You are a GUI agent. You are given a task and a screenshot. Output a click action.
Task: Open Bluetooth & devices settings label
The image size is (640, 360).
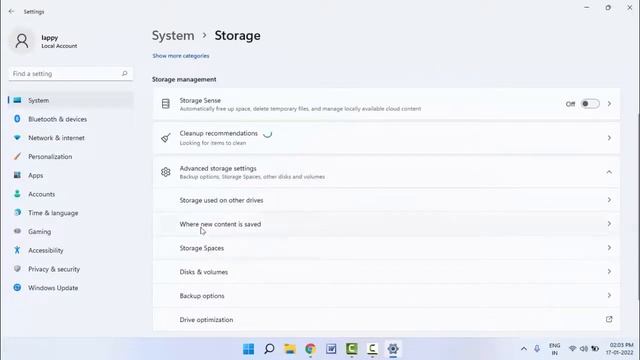coord(58,119)
